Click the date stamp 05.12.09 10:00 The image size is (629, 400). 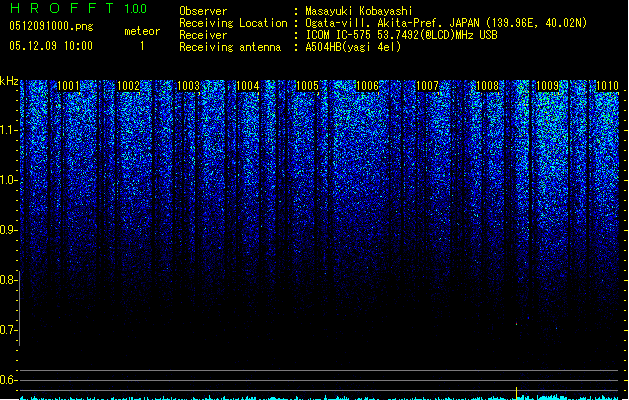point(51,46)
